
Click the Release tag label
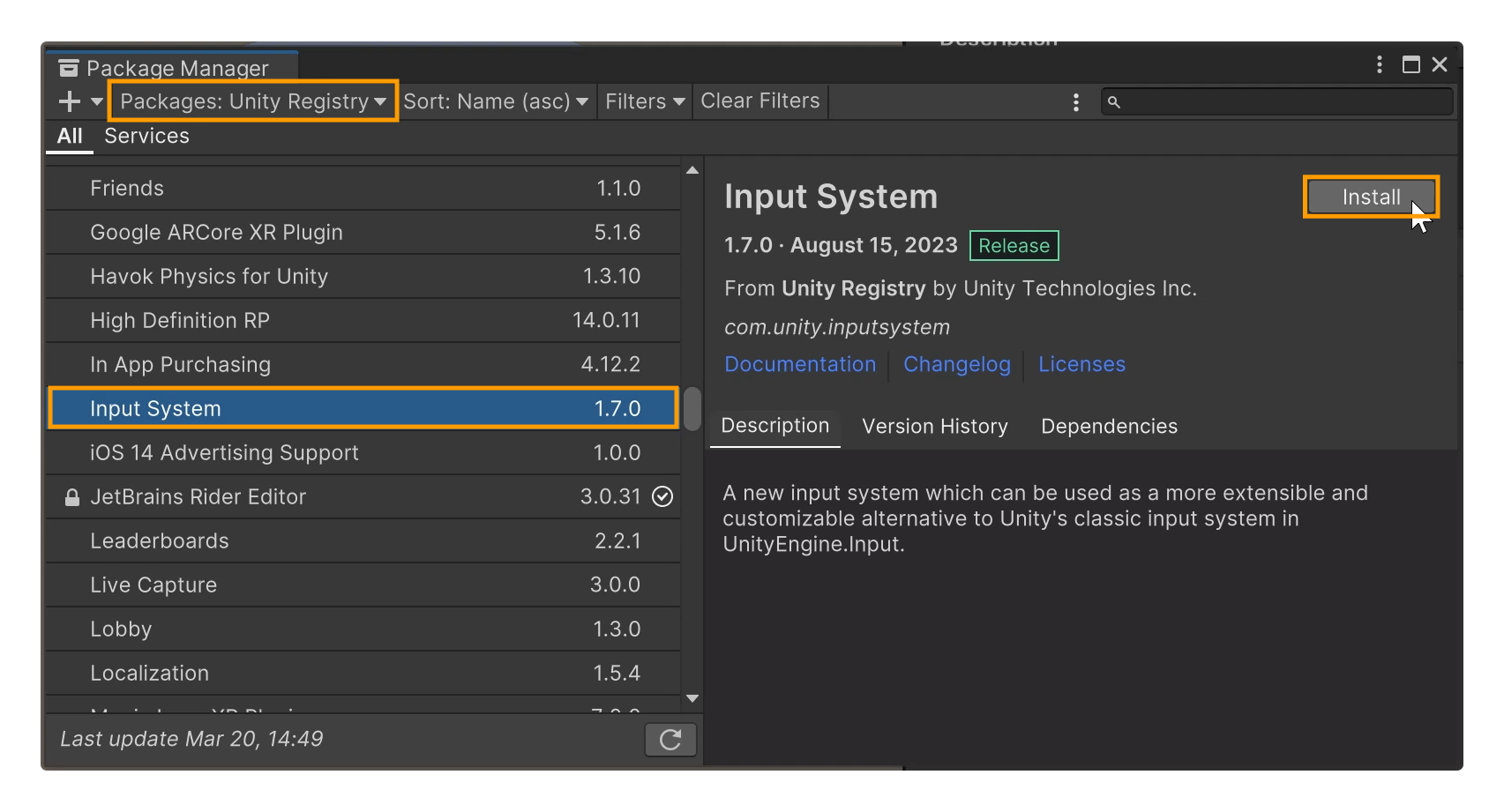point(1014,246)
